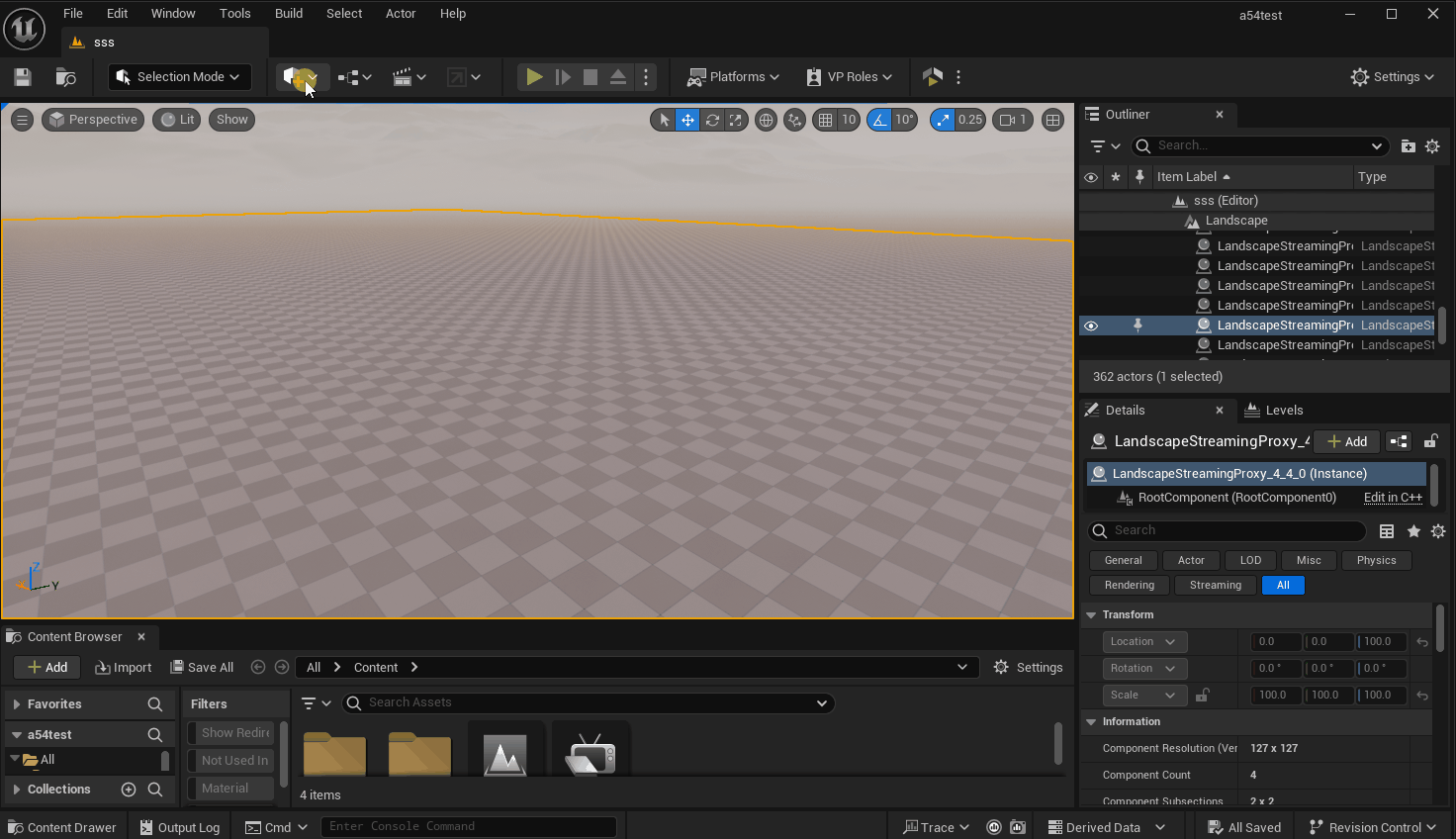Open the Platforms dropdown

pos(733,77)
